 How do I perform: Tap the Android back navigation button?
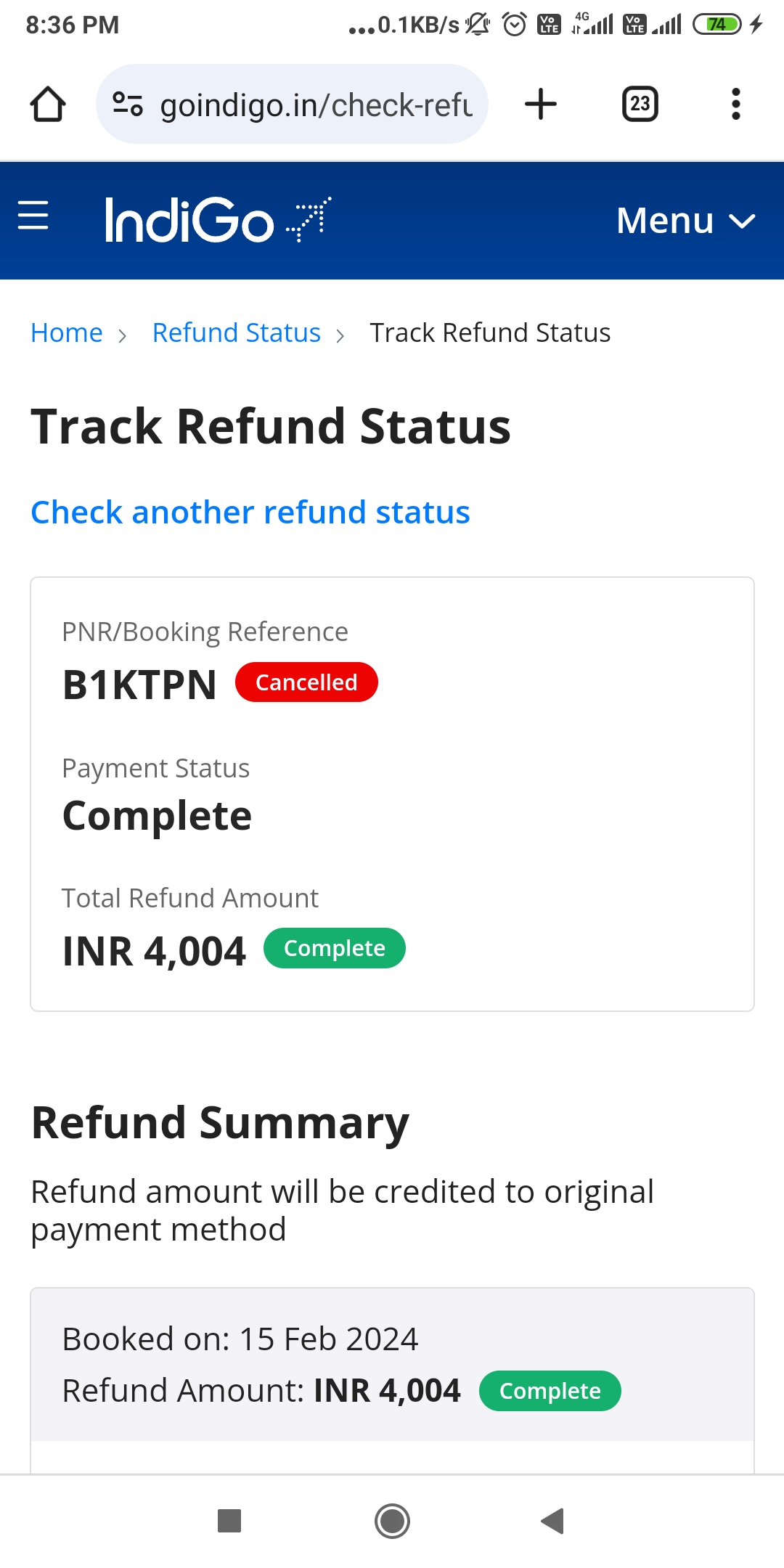tap(552, 1521)
